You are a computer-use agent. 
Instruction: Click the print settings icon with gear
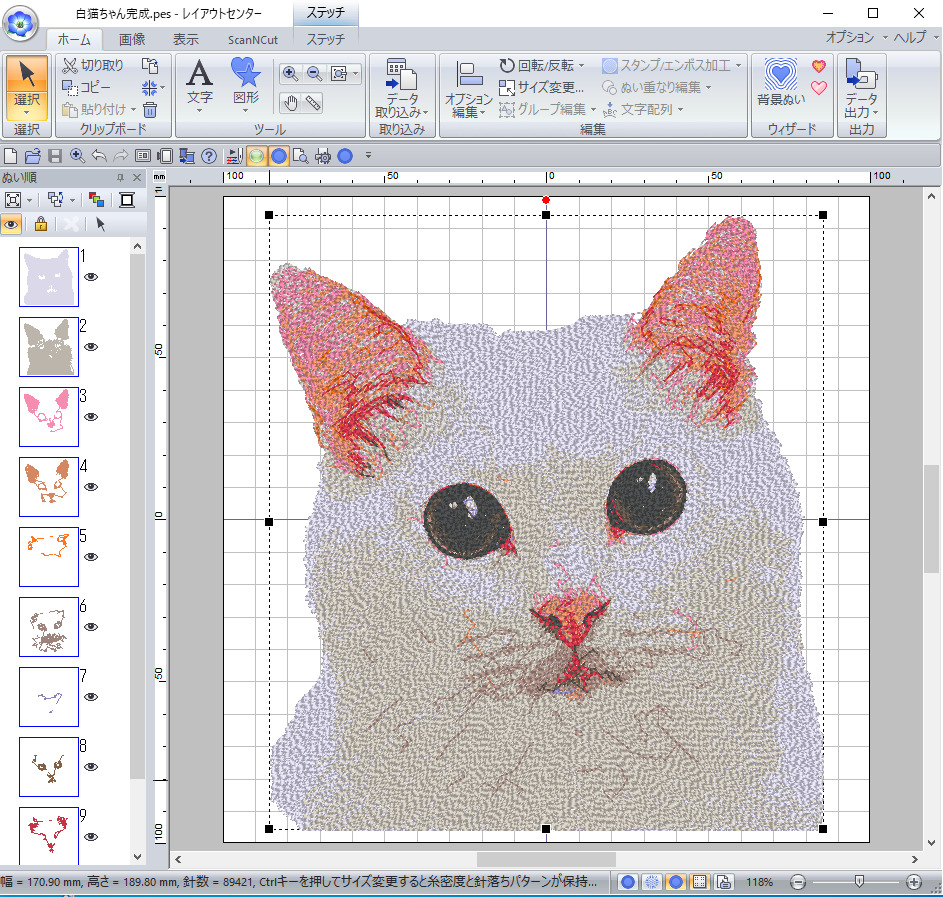[x=323, y=156]
